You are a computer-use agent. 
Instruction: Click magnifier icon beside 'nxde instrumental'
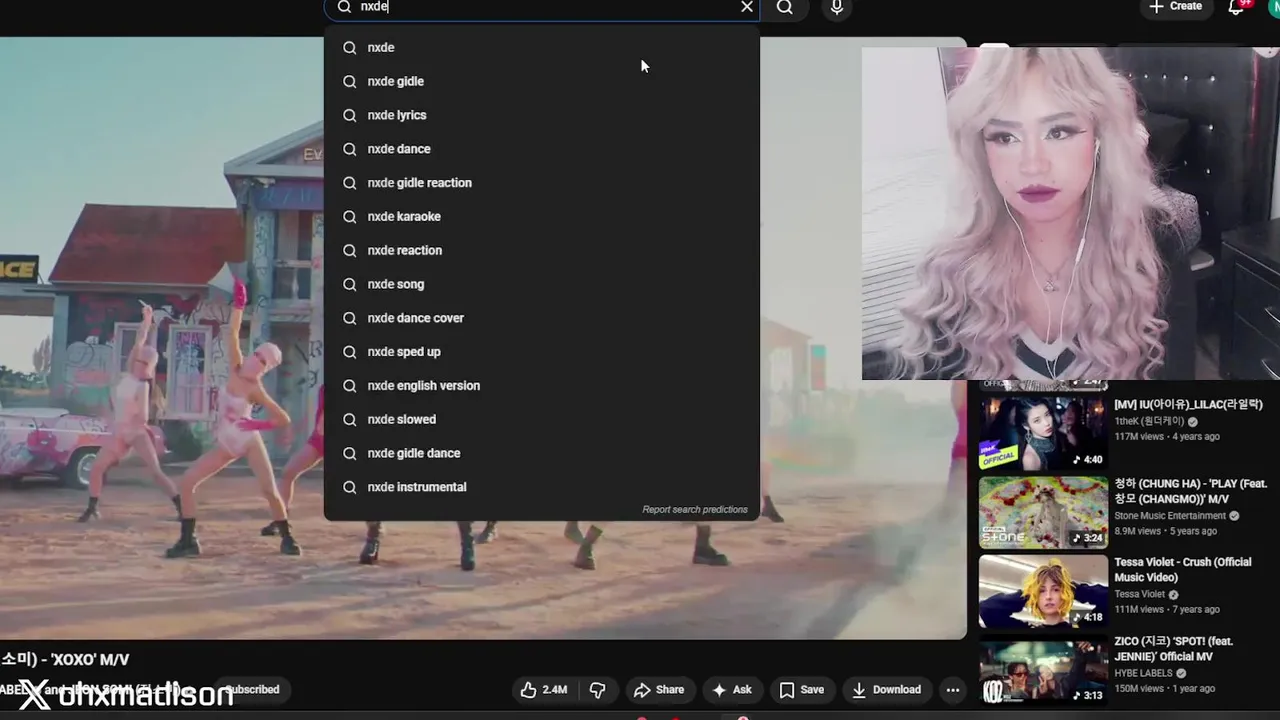[349, 487]
